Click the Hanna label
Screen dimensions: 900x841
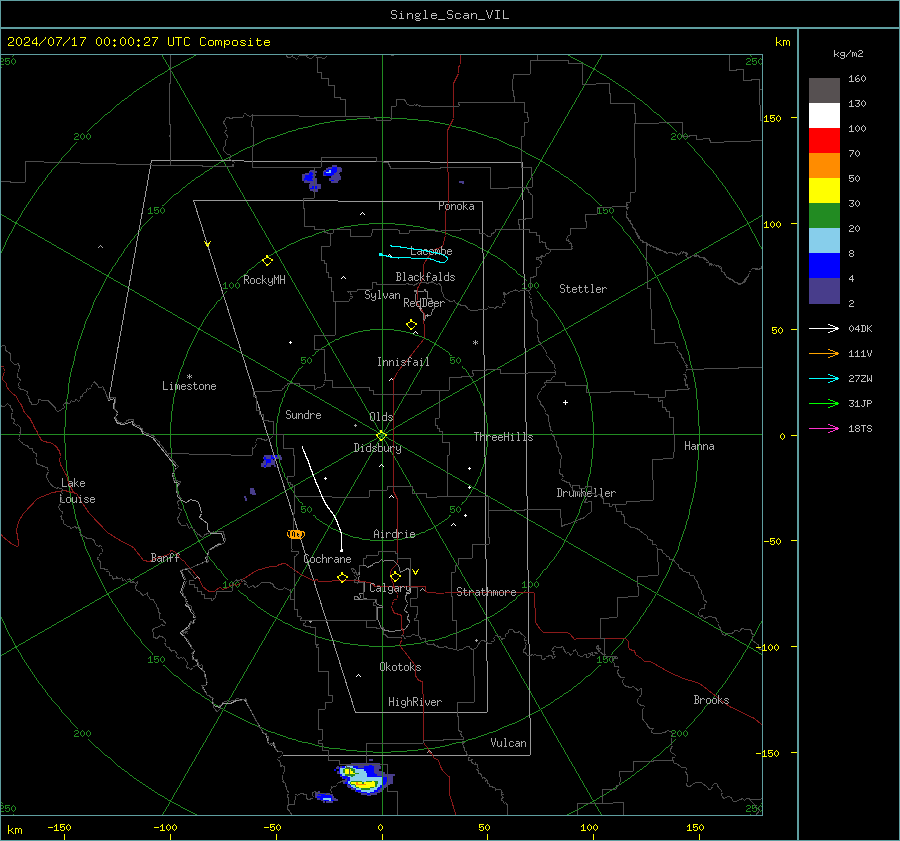point(699,446)
